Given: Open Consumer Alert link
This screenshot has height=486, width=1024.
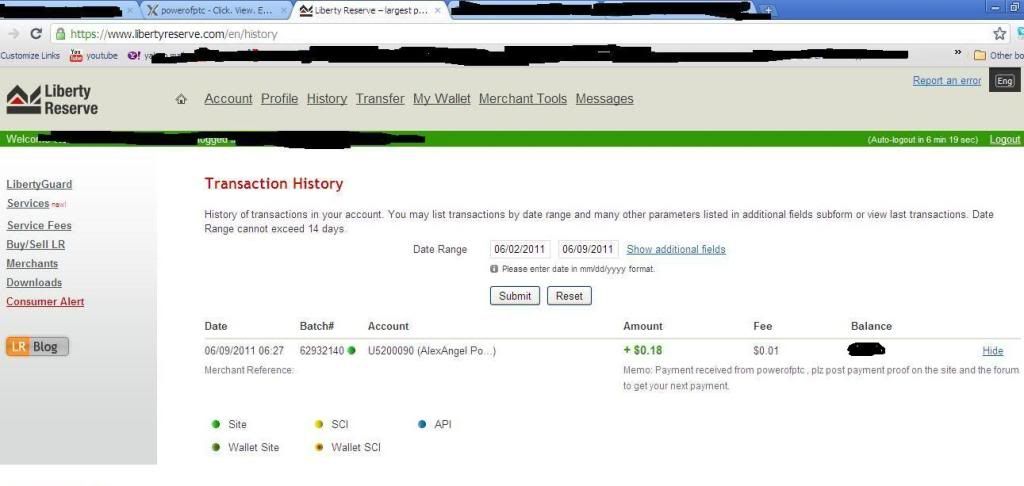Looking at the screenshot, I should click(x=45, y=301).
